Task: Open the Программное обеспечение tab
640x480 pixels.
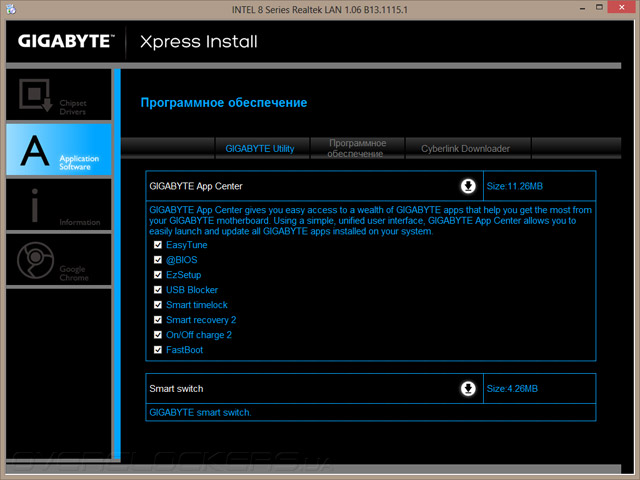Action: point(357,149)
